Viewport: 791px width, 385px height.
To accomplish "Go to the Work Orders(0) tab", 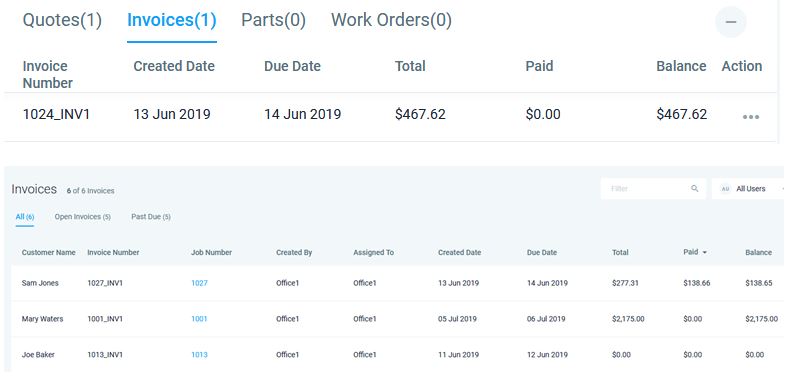I will 391,20.
